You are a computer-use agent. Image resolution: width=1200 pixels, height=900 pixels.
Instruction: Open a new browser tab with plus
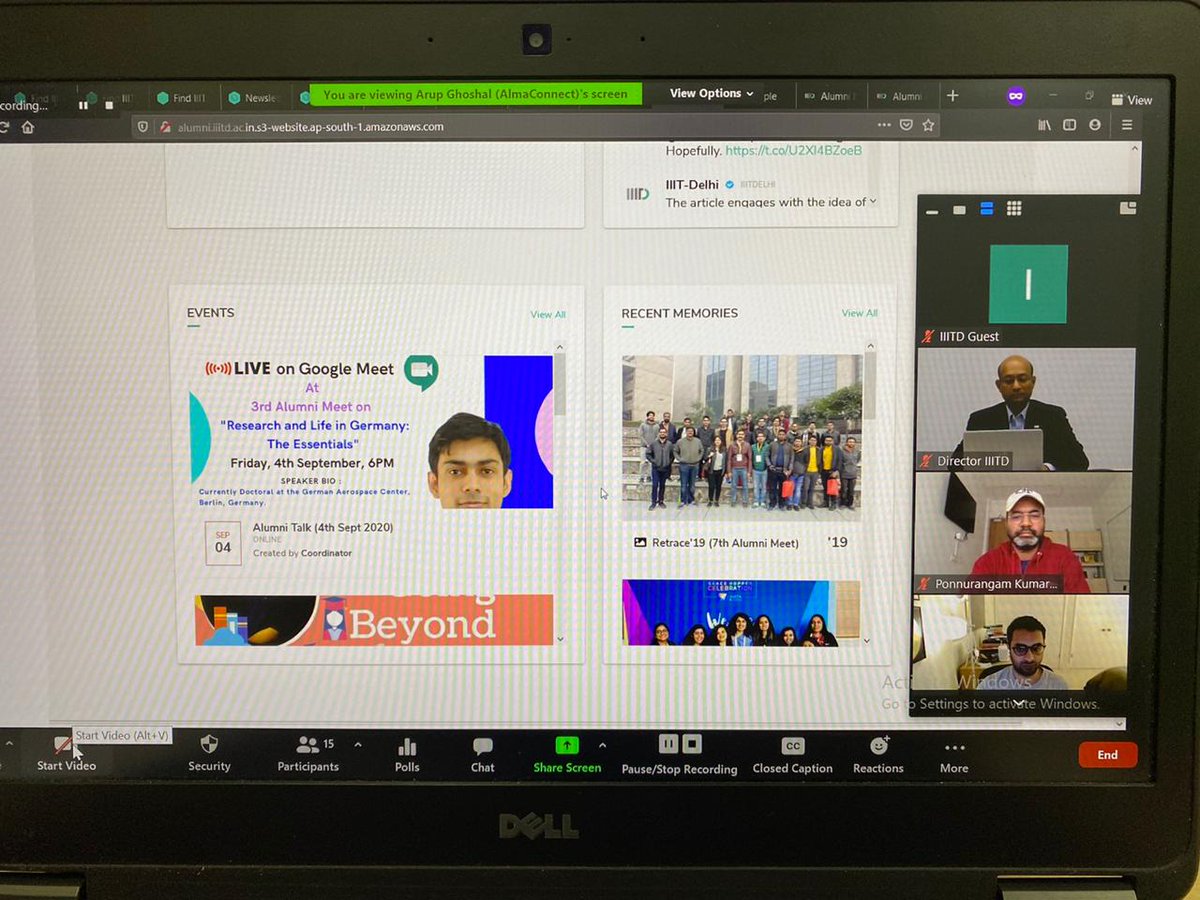click(x=952, y=96)
